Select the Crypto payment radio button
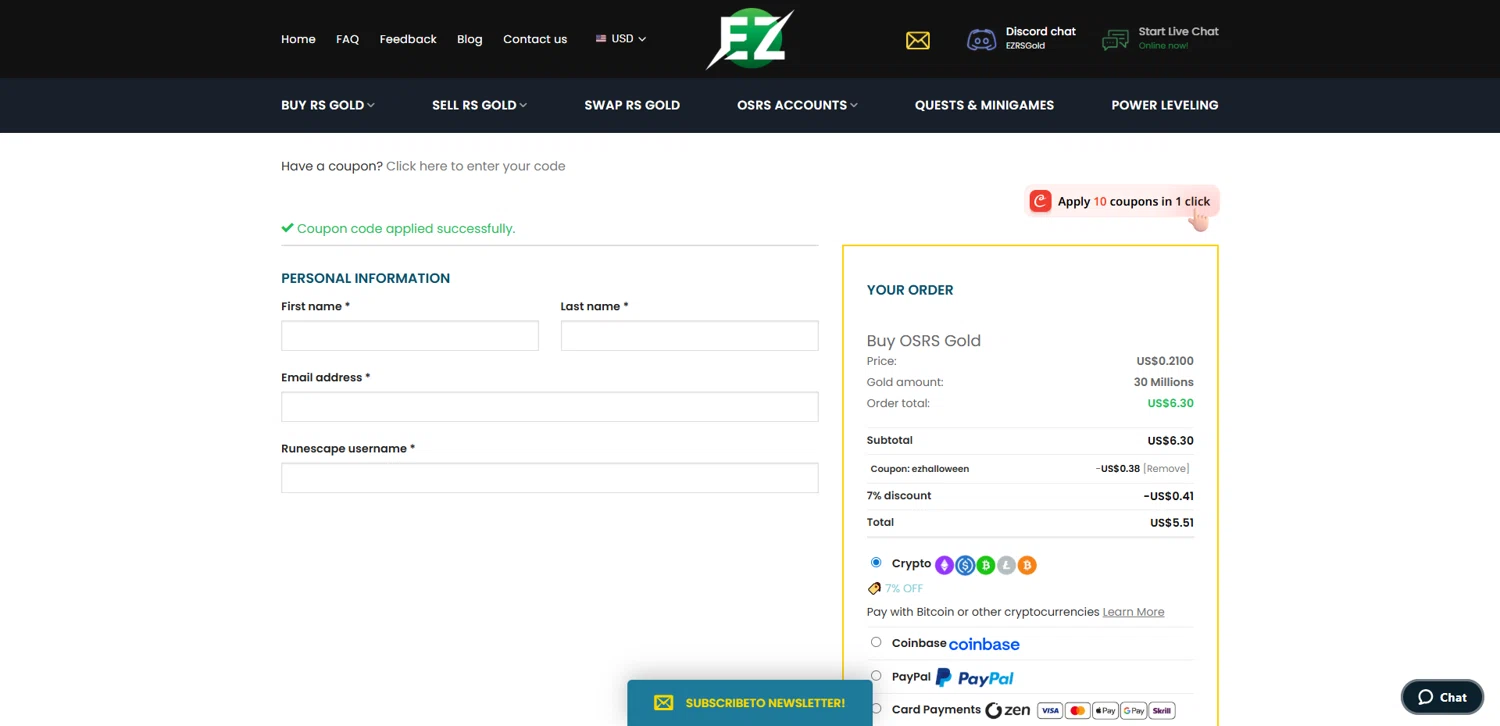 876,563
